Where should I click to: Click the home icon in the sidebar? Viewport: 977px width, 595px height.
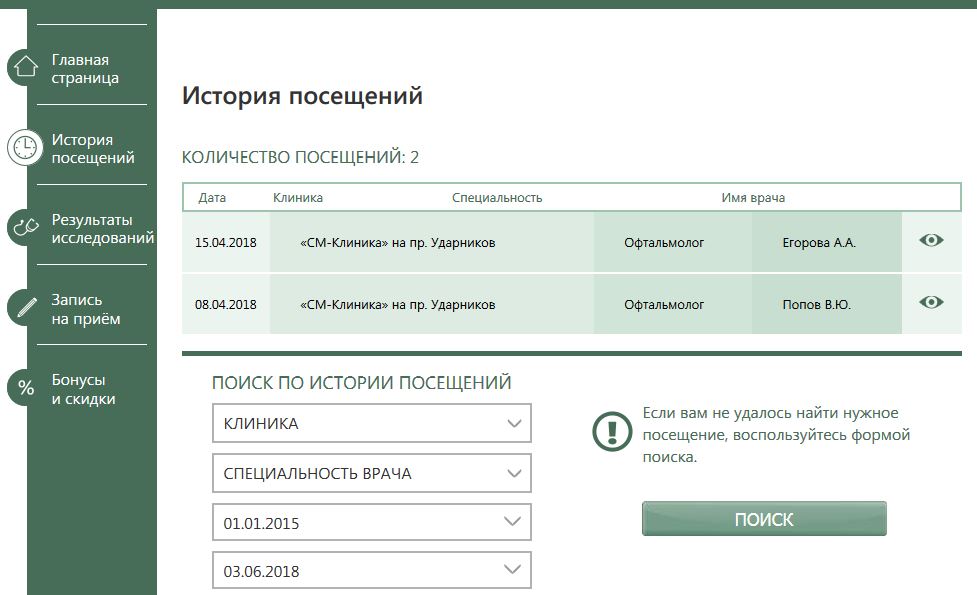point(26,68)
